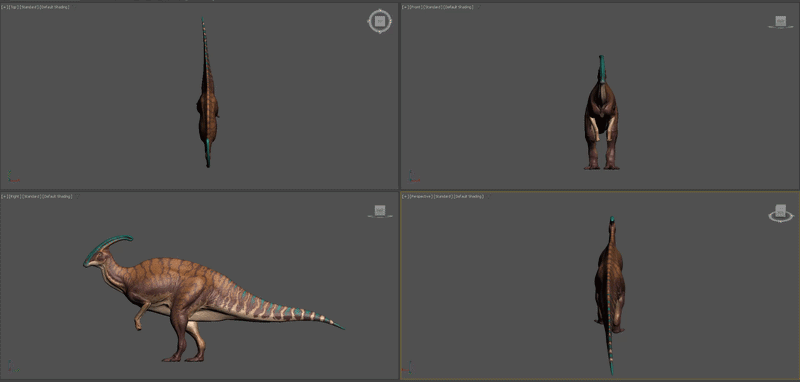Open the [+] menu of the Perspective viewport
The image size is (800, 382).
tap(405, 196)
